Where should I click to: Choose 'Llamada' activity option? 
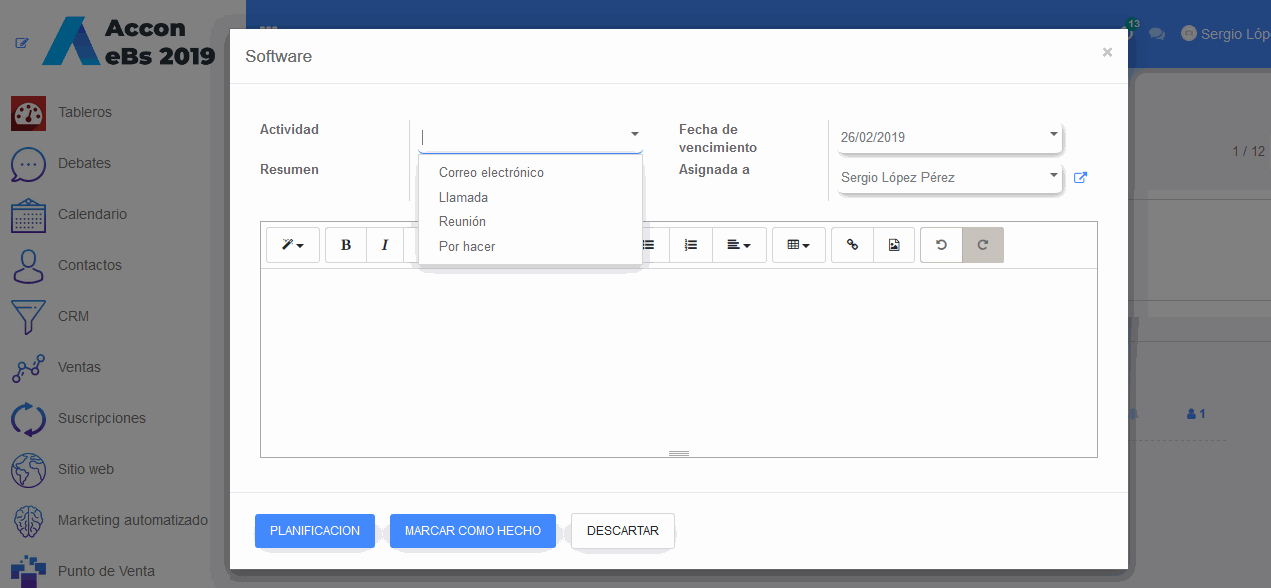coord(463,198)
